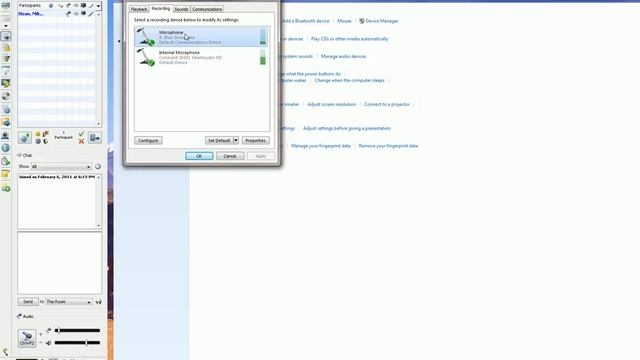Screen dimensions: 640x360
Task: Click the Device Manager shield icon
Action: point(362,21)
